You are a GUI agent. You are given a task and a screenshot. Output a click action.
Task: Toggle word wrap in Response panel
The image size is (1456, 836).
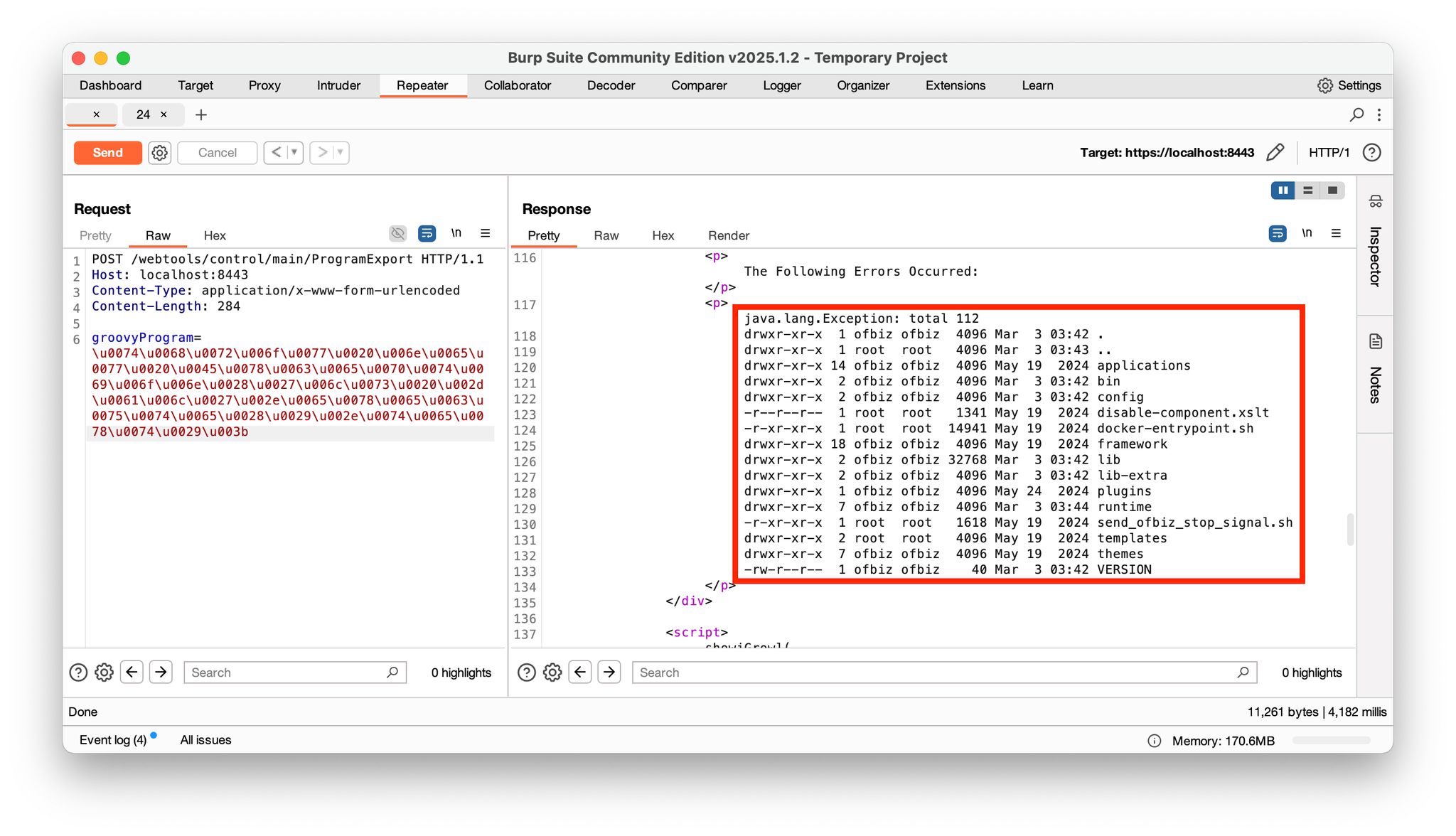pos(1278,233)
